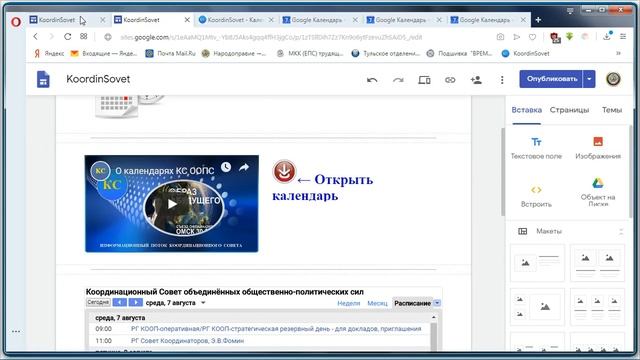The height and width of the screenshot is (360, 640).
Task: Open the Google account avatar
Action: point(613,79)
